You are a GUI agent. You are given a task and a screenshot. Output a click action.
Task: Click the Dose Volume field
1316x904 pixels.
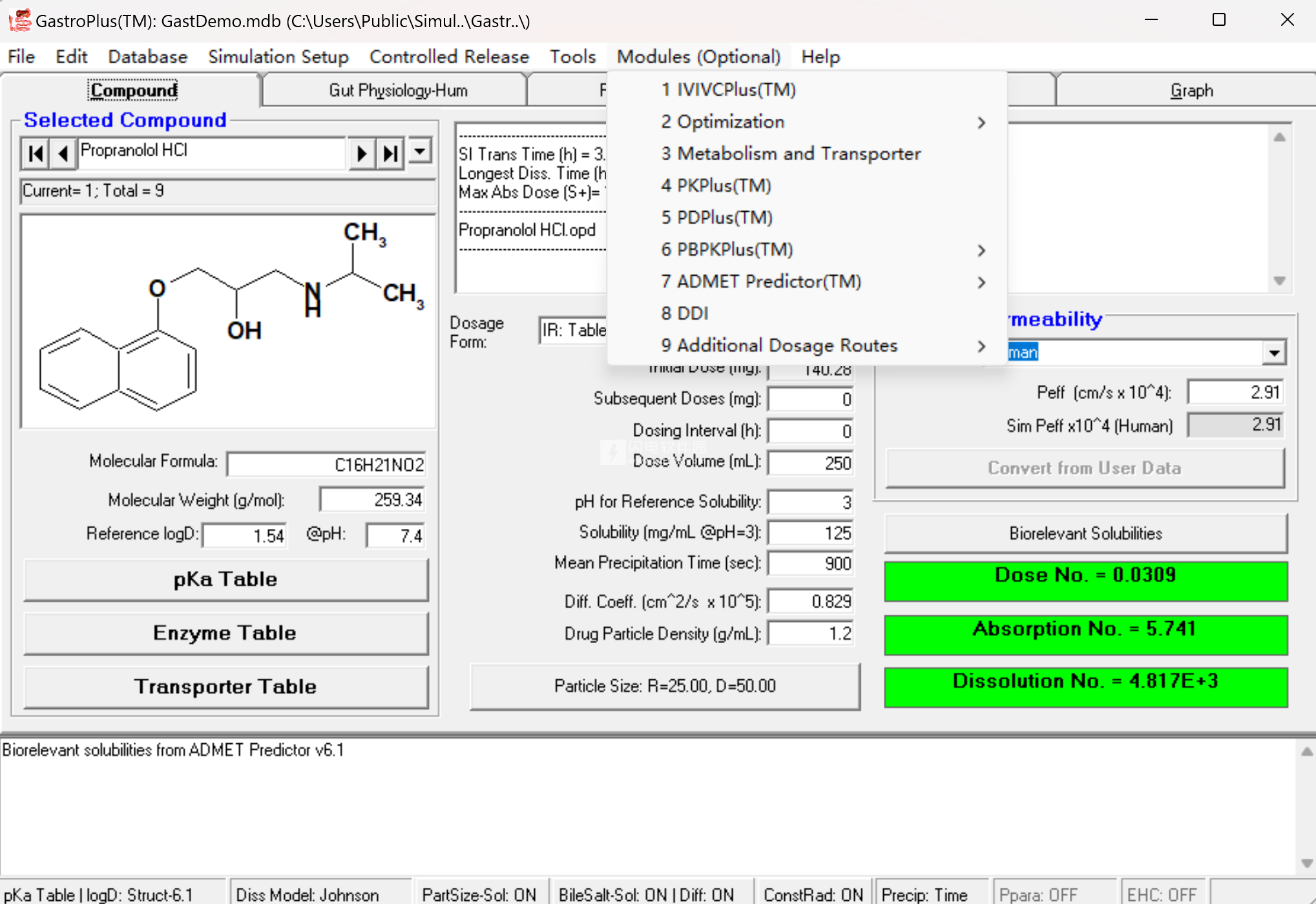tap(811, 462)
